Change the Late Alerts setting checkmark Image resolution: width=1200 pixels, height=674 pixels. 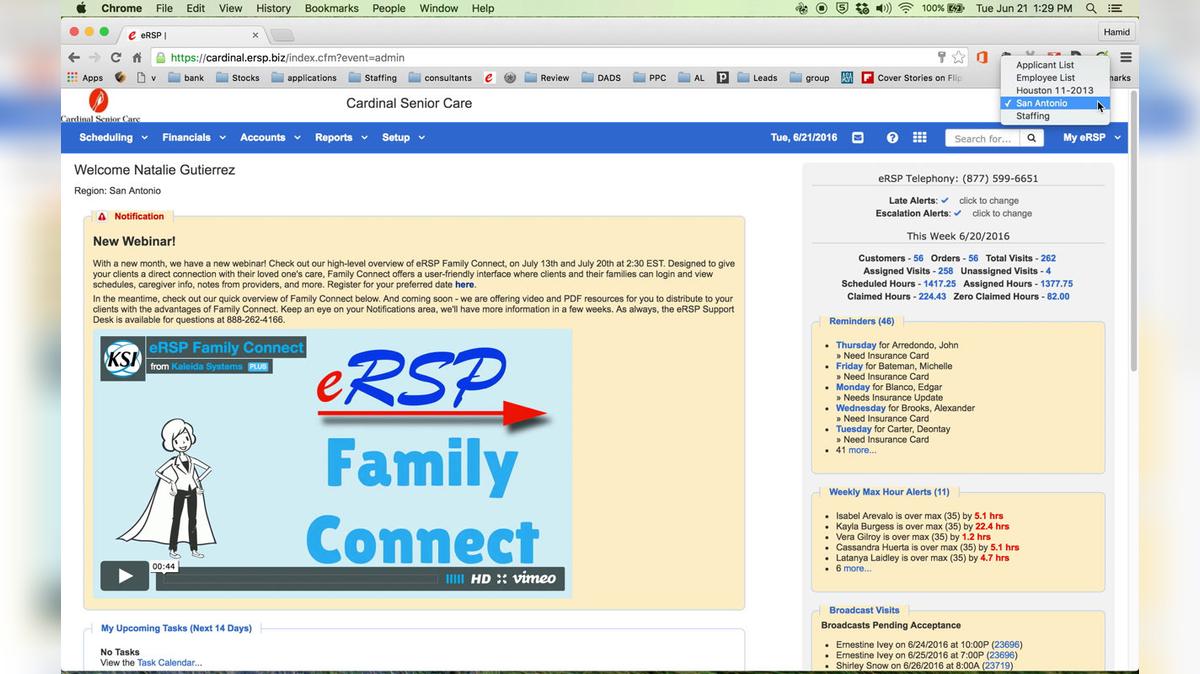(944, 200)
